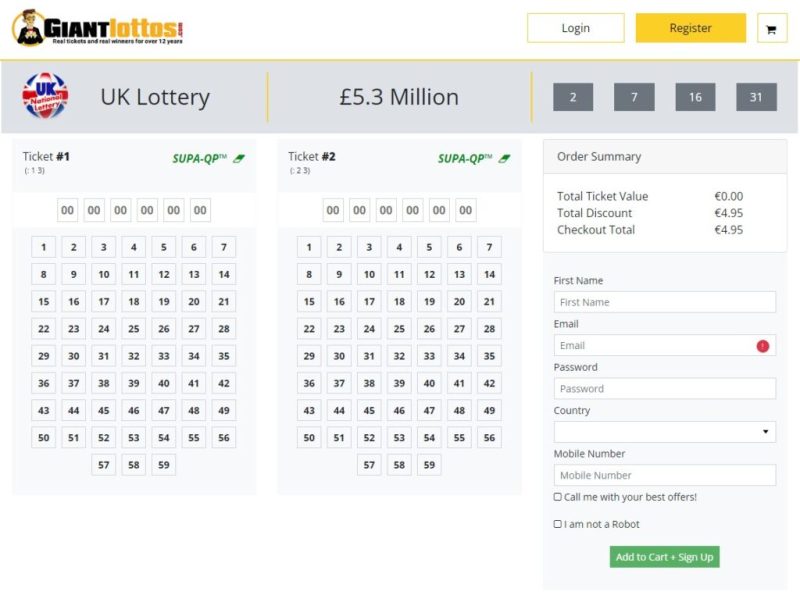Click the First Name input field
Screen dimensions: 800x606
click(664, 302)
